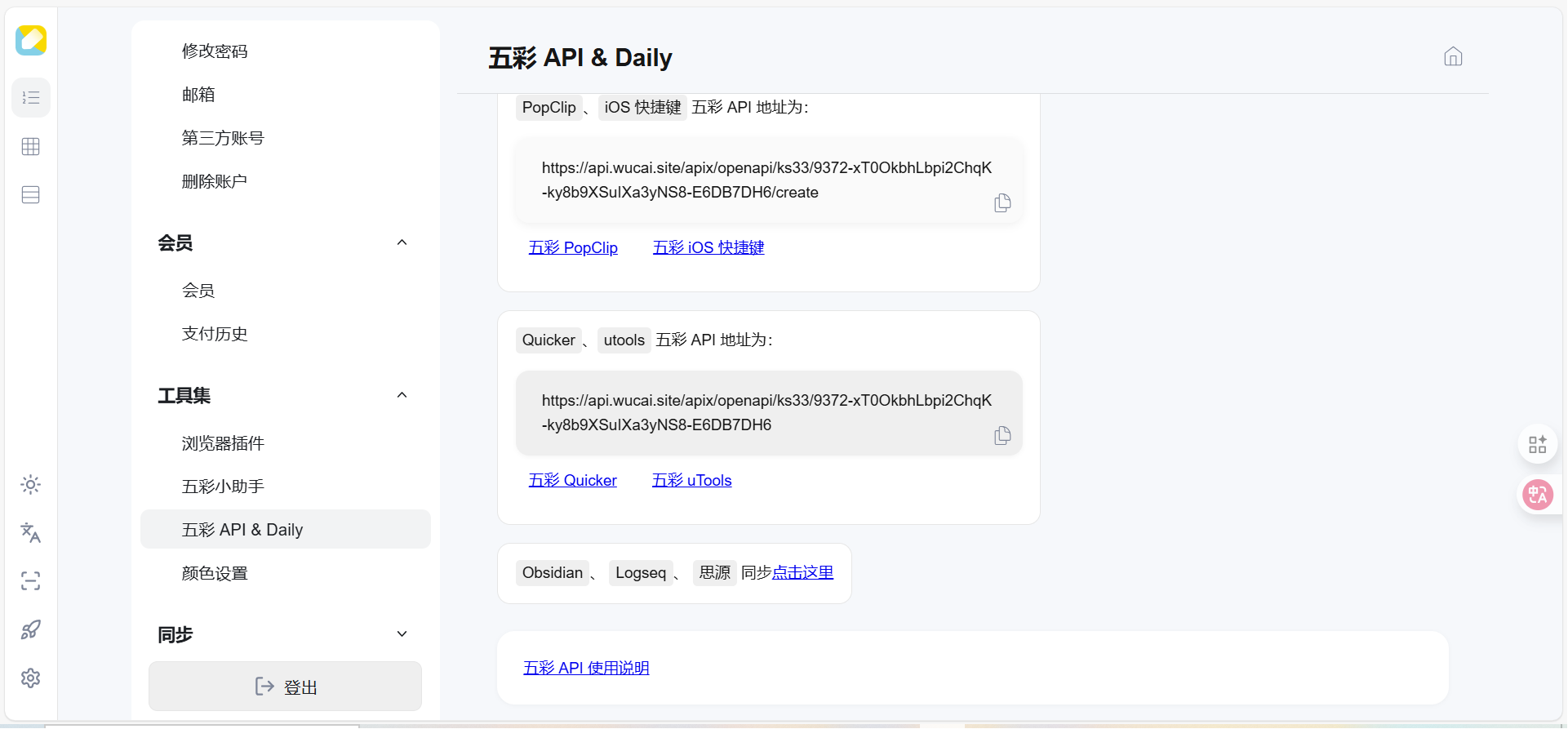Click the Quicker API URL ending E6DB7DH6
Viewport: 1568px width, 729px height.
click(x=766, y=413)
